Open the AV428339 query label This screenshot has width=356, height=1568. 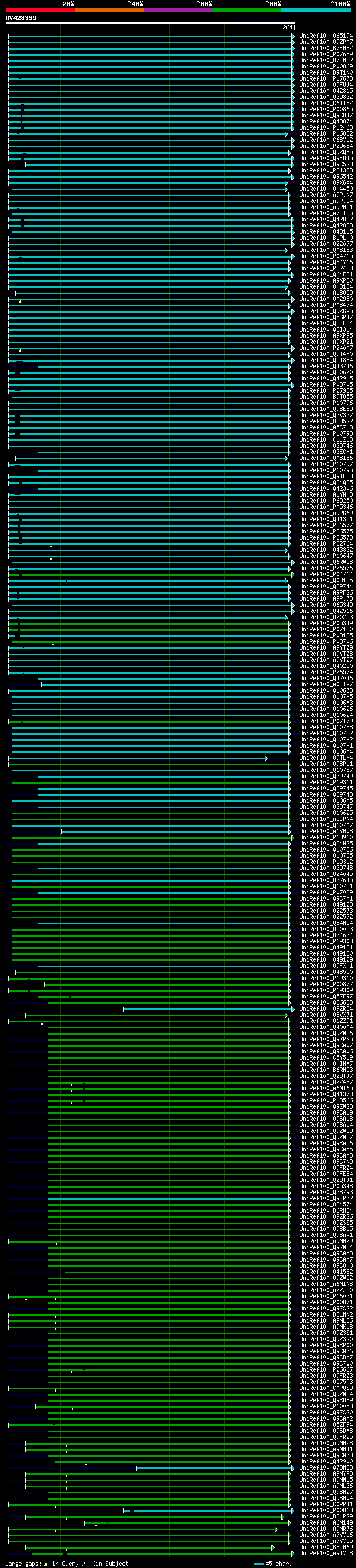click(x=21, y=18)
